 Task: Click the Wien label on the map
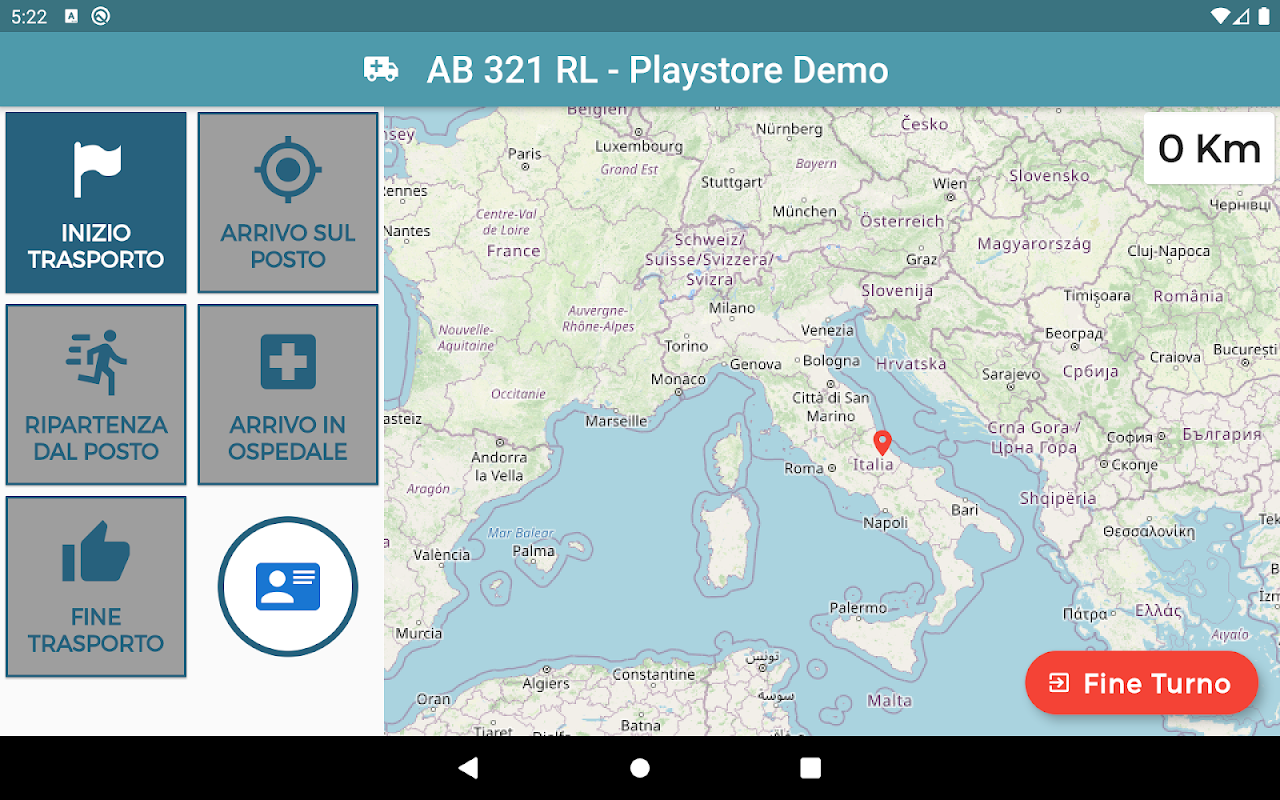click(x=950, y=183)
